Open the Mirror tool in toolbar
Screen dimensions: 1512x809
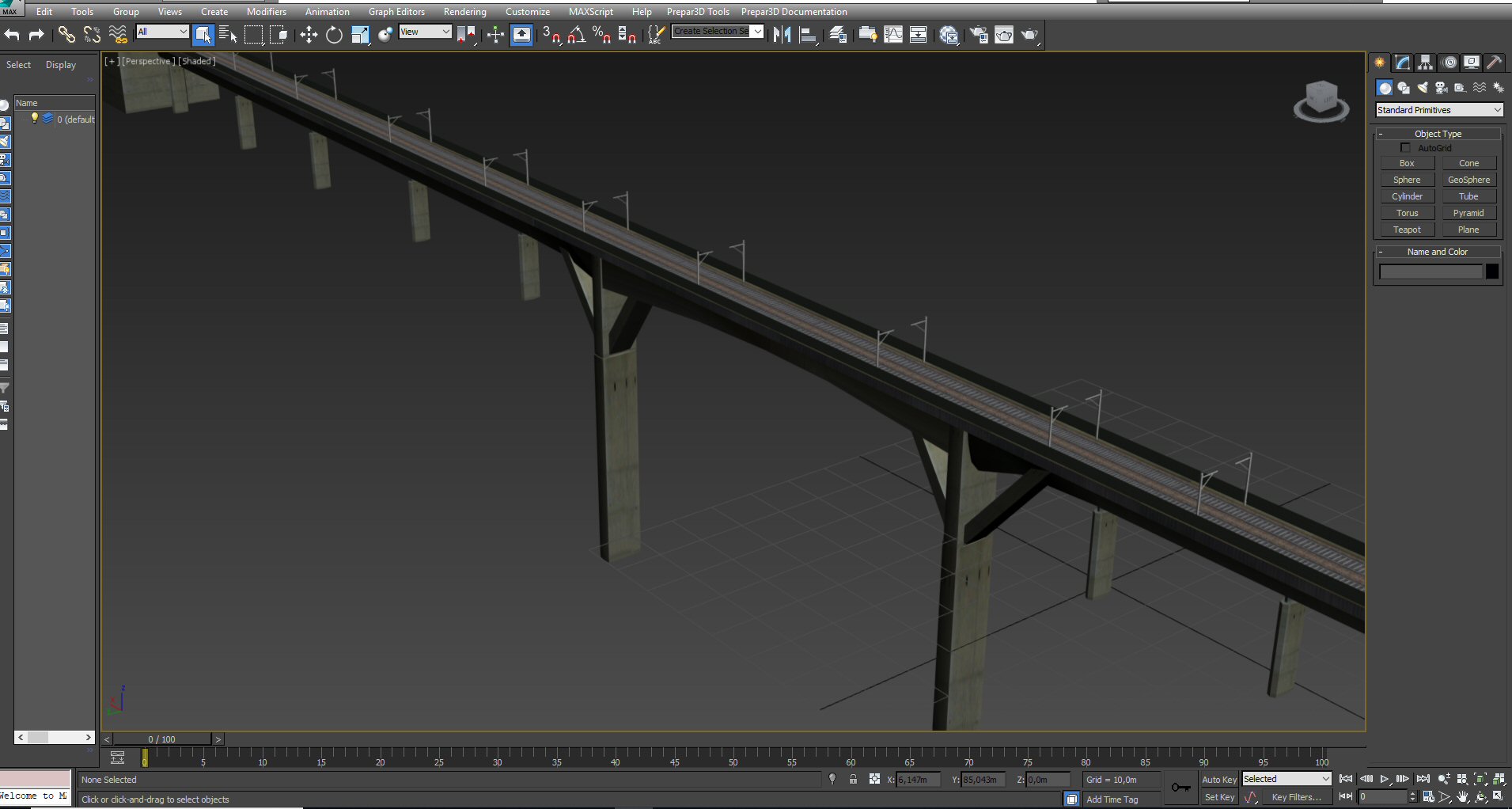pos(782,35)
